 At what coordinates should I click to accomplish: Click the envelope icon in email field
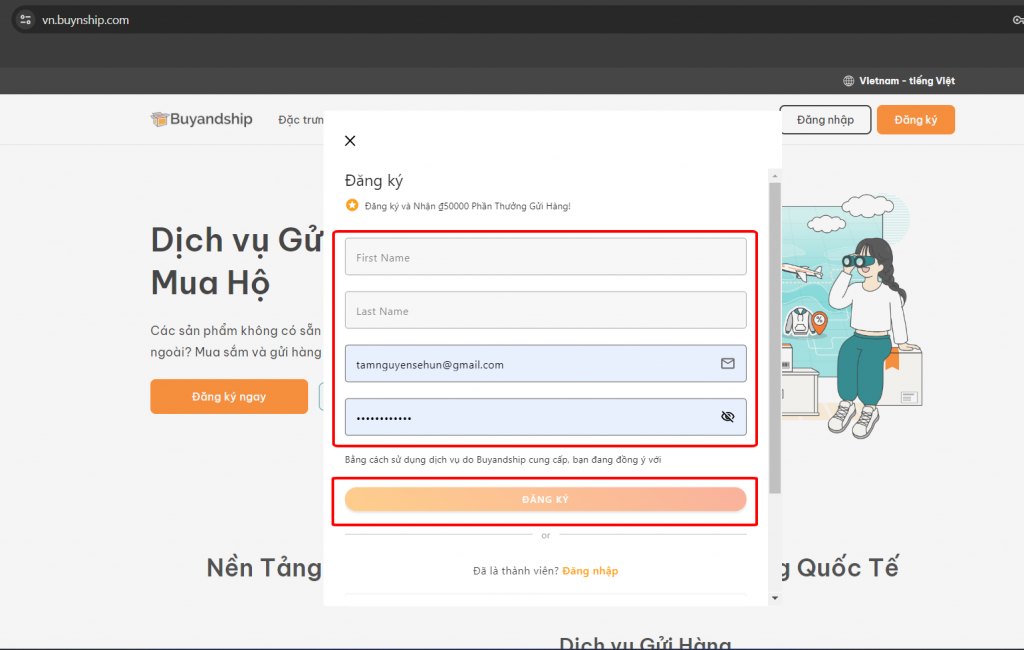pyautogui.click(x=728, y=363)
